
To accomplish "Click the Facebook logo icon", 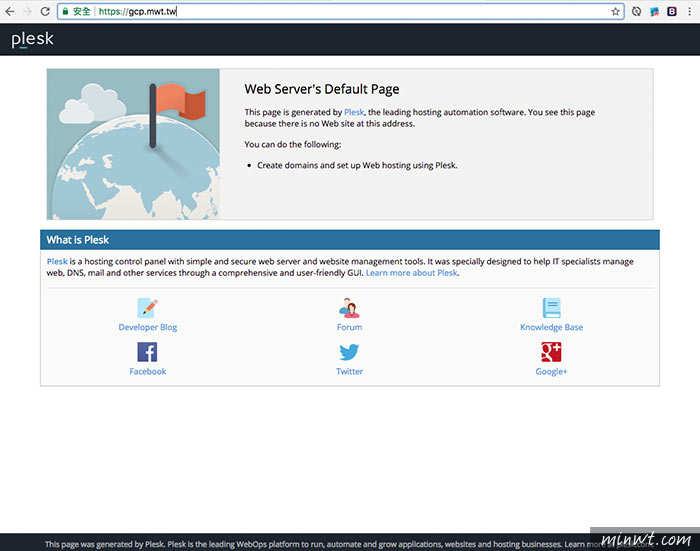I will tap(147, 352).
